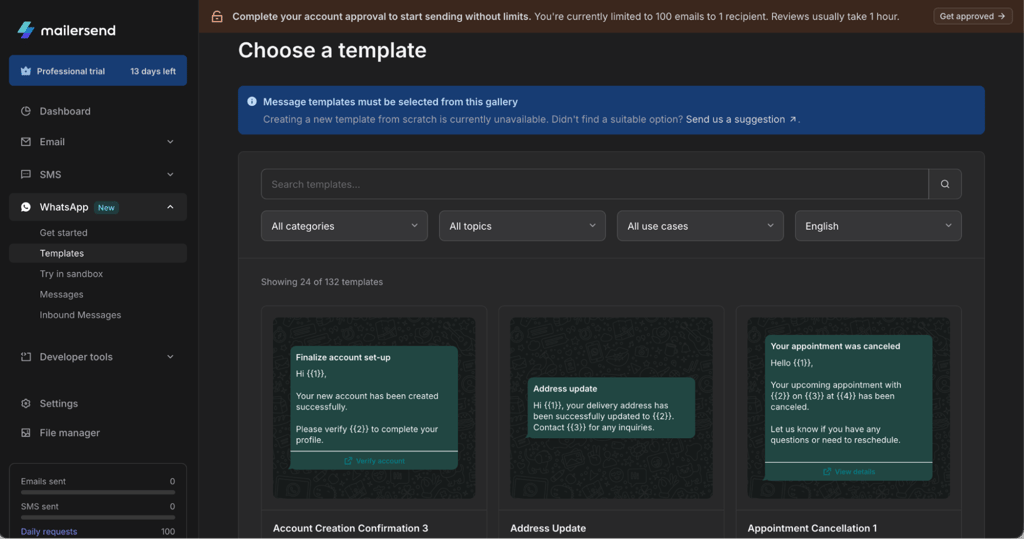This screenshot has height=539, width=1024.
Task: Click the View details button in template preview
Action: pos(849,472)
